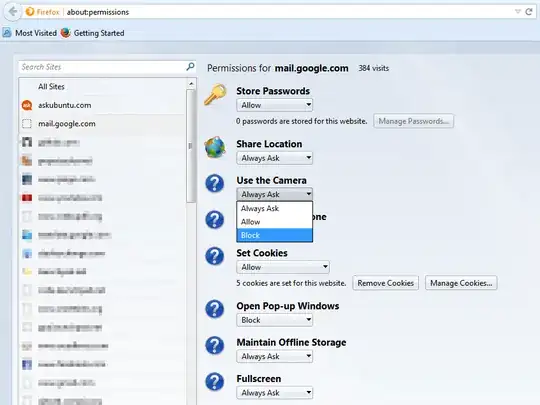540x405 pixels.
Task: Click the 'Permissions for mail.google.com' heading
Action: [x=278, y=68]
